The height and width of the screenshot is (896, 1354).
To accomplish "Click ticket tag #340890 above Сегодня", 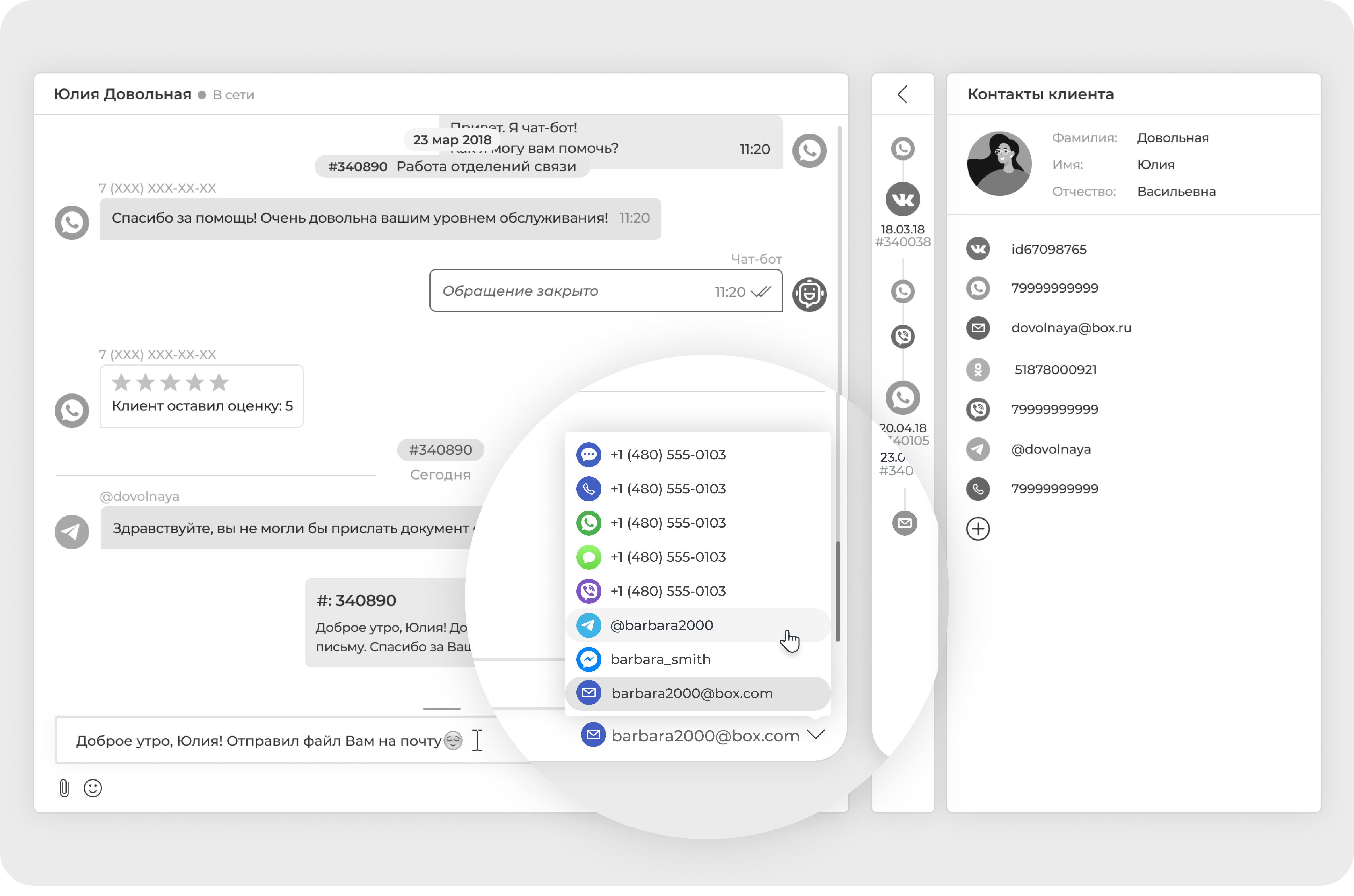I will pos(441,450).
